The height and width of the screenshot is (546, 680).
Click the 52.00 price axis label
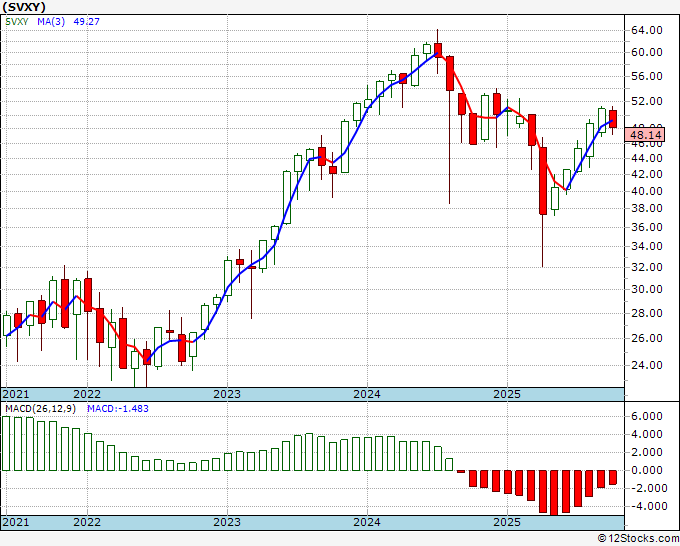647,101
